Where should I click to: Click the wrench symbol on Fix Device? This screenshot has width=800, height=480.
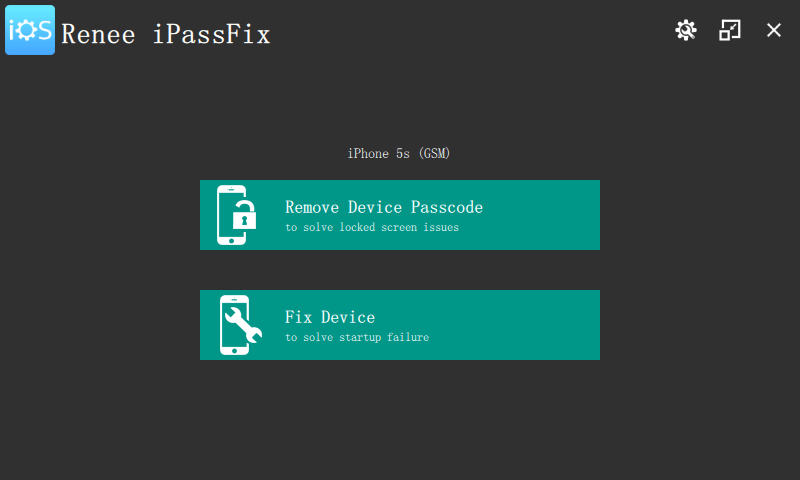pyautogui.click(x=244, y=326)
